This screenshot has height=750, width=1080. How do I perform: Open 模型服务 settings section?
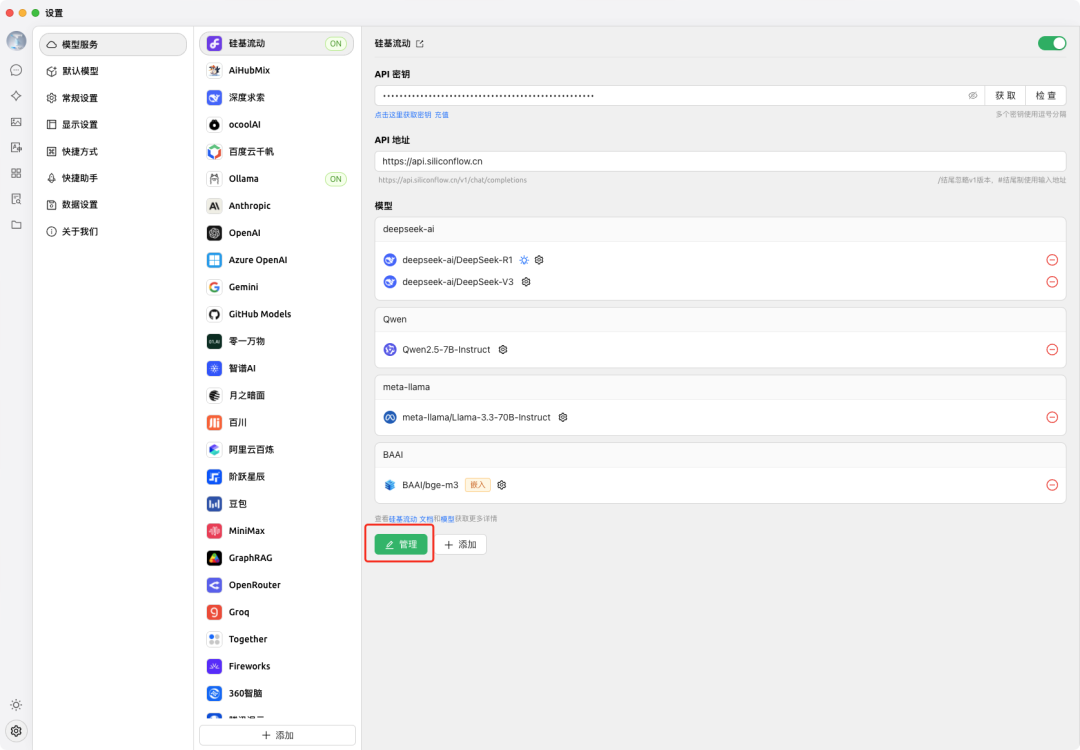point(113,44)
